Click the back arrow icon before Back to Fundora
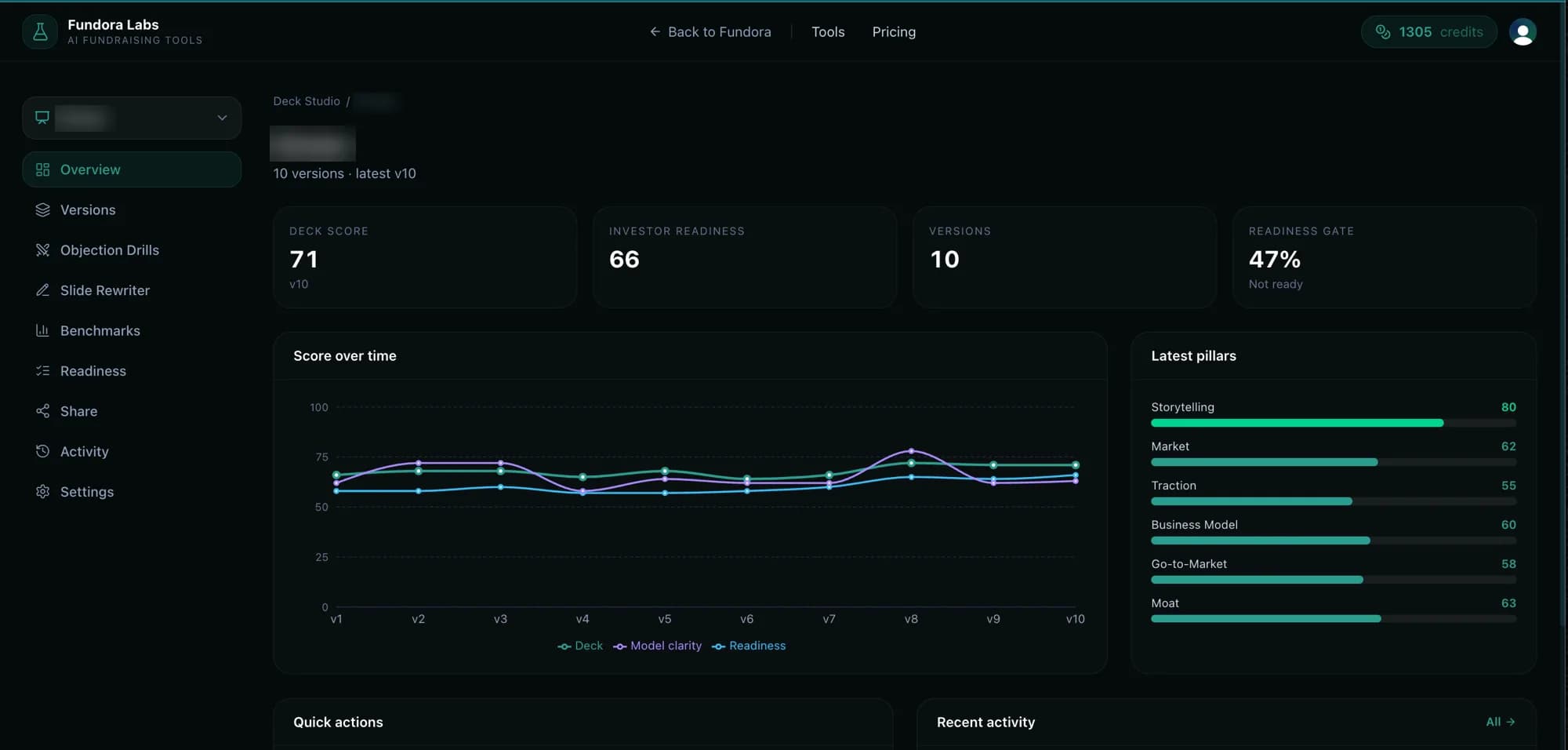 (x=655, y=32)
